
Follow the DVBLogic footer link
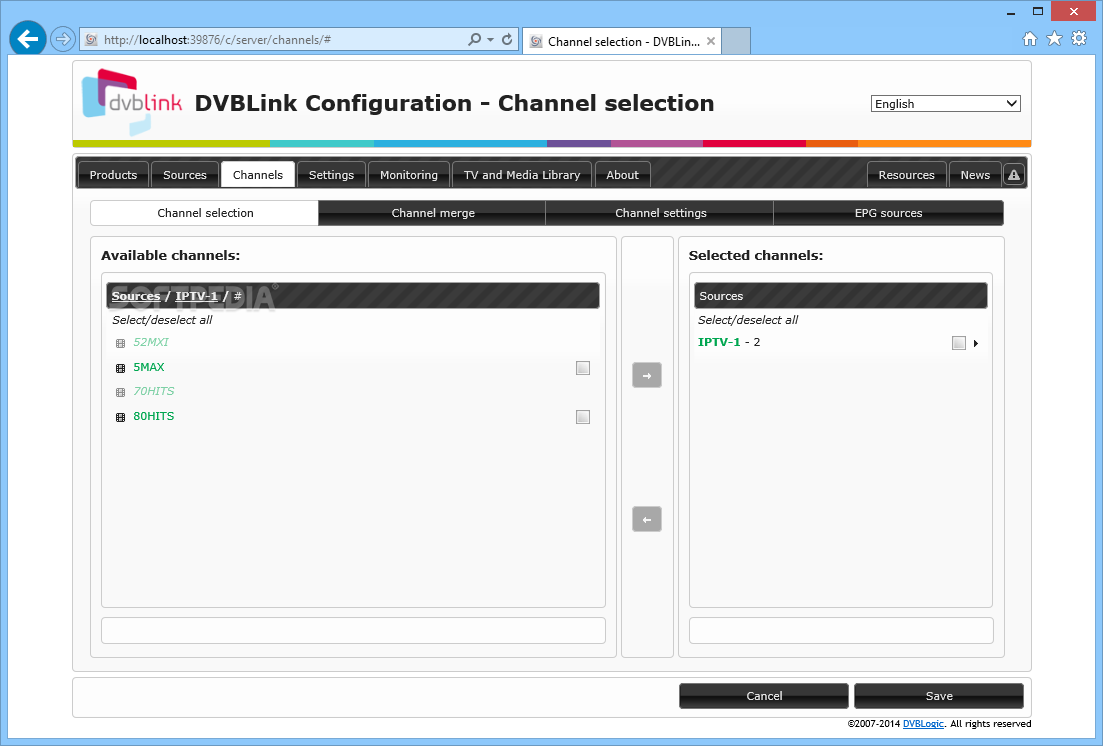point(923,723)
